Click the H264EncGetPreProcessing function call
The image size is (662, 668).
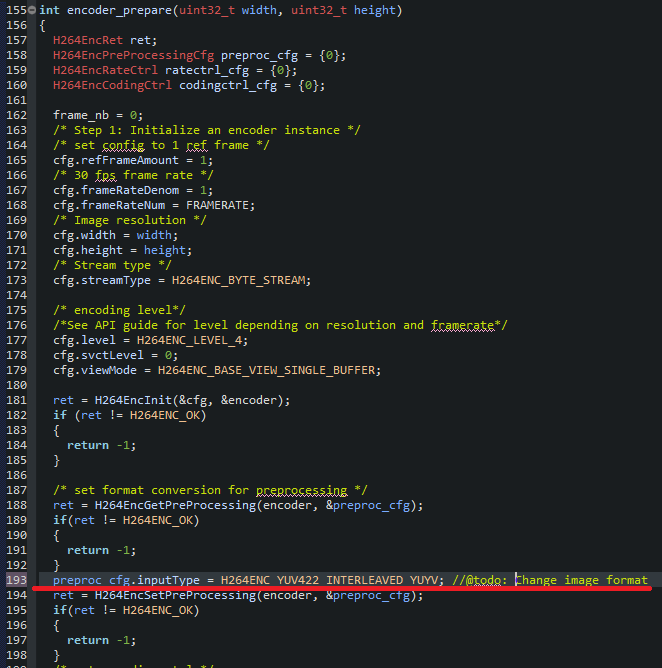[259, 505]
